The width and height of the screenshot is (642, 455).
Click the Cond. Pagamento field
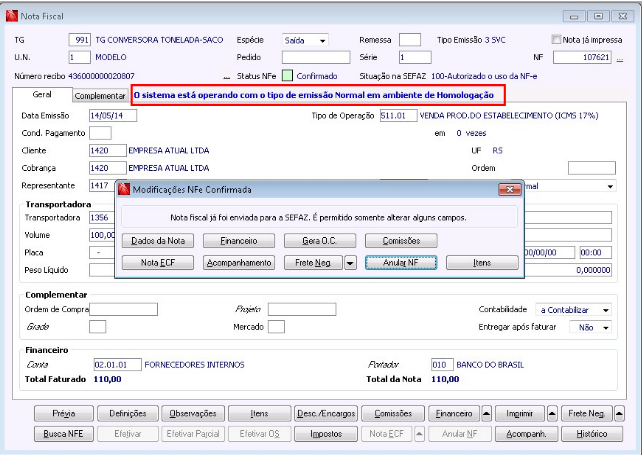[100, 133]
